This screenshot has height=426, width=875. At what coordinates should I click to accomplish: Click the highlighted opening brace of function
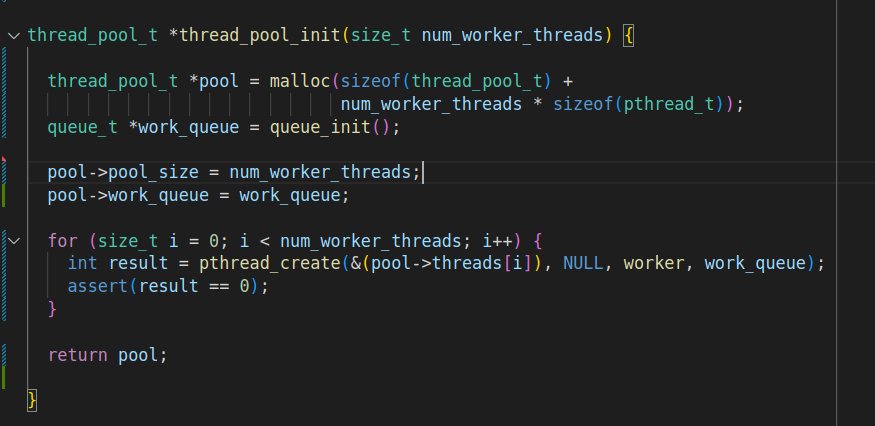pos(628,35)
